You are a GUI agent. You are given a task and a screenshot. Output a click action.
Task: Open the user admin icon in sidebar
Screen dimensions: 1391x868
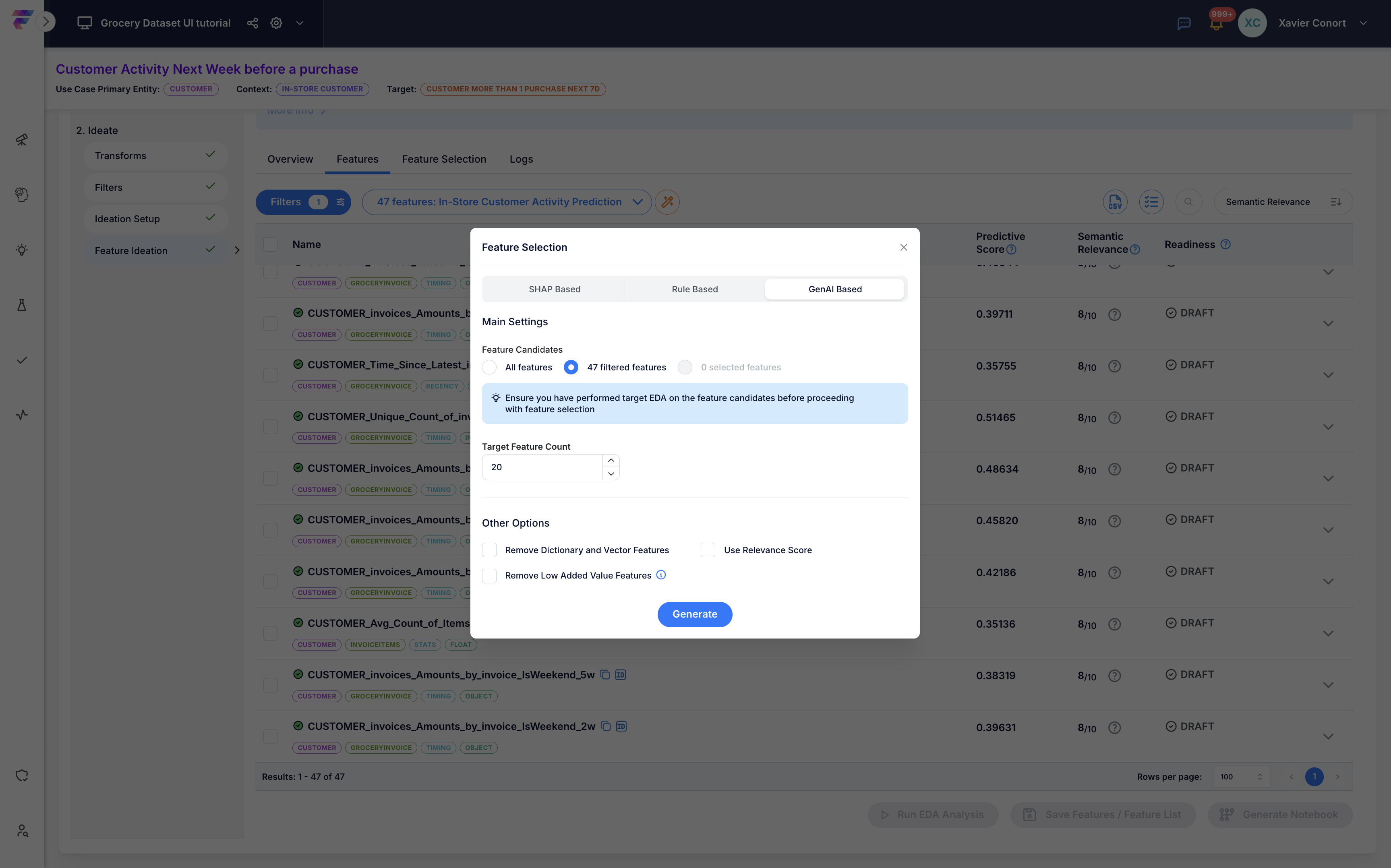coord(22,831)
